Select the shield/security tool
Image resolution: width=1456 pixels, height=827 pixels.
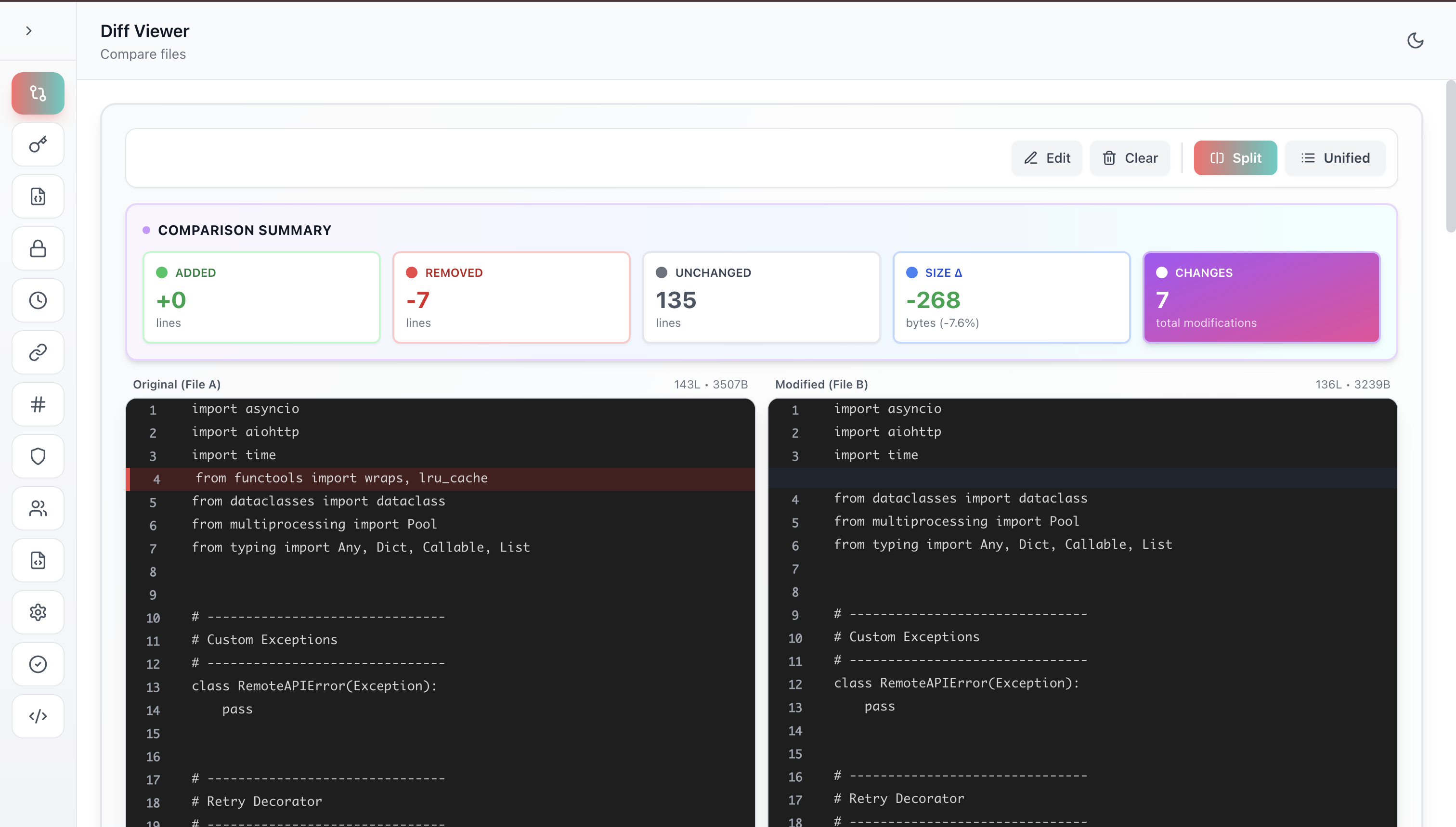[x=38, y=455]
